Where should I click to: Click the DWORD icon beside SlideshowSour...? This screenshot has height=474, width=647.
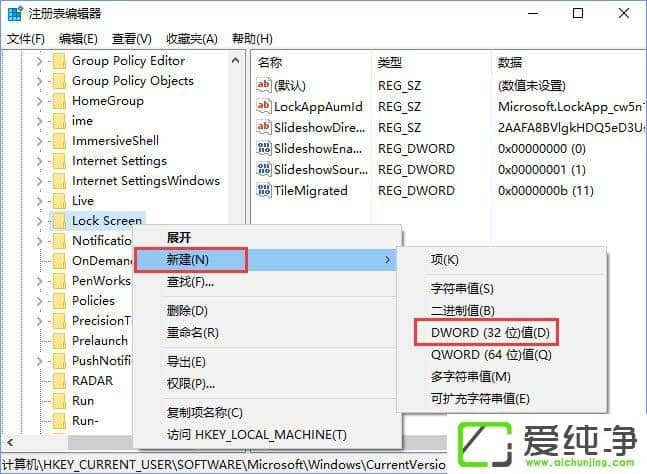click(x=264, y=169)
